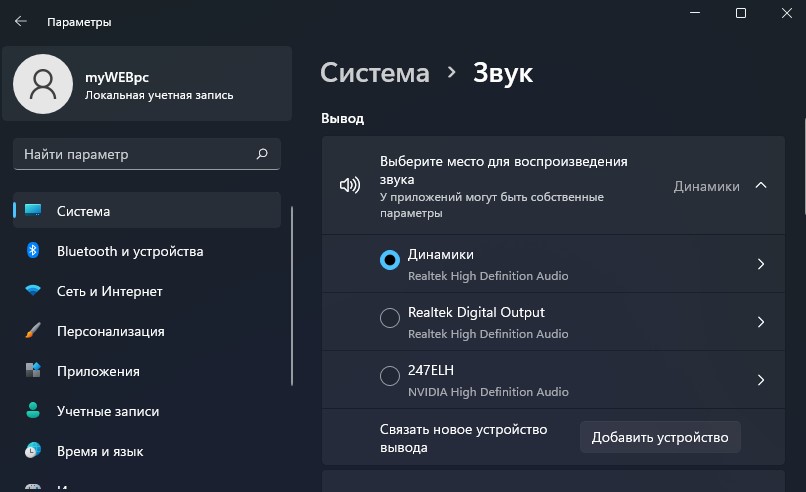Click Система breadcrumb link
This screenshot has width=806, height=492.
pyautogui.click(x=375, y=72)
